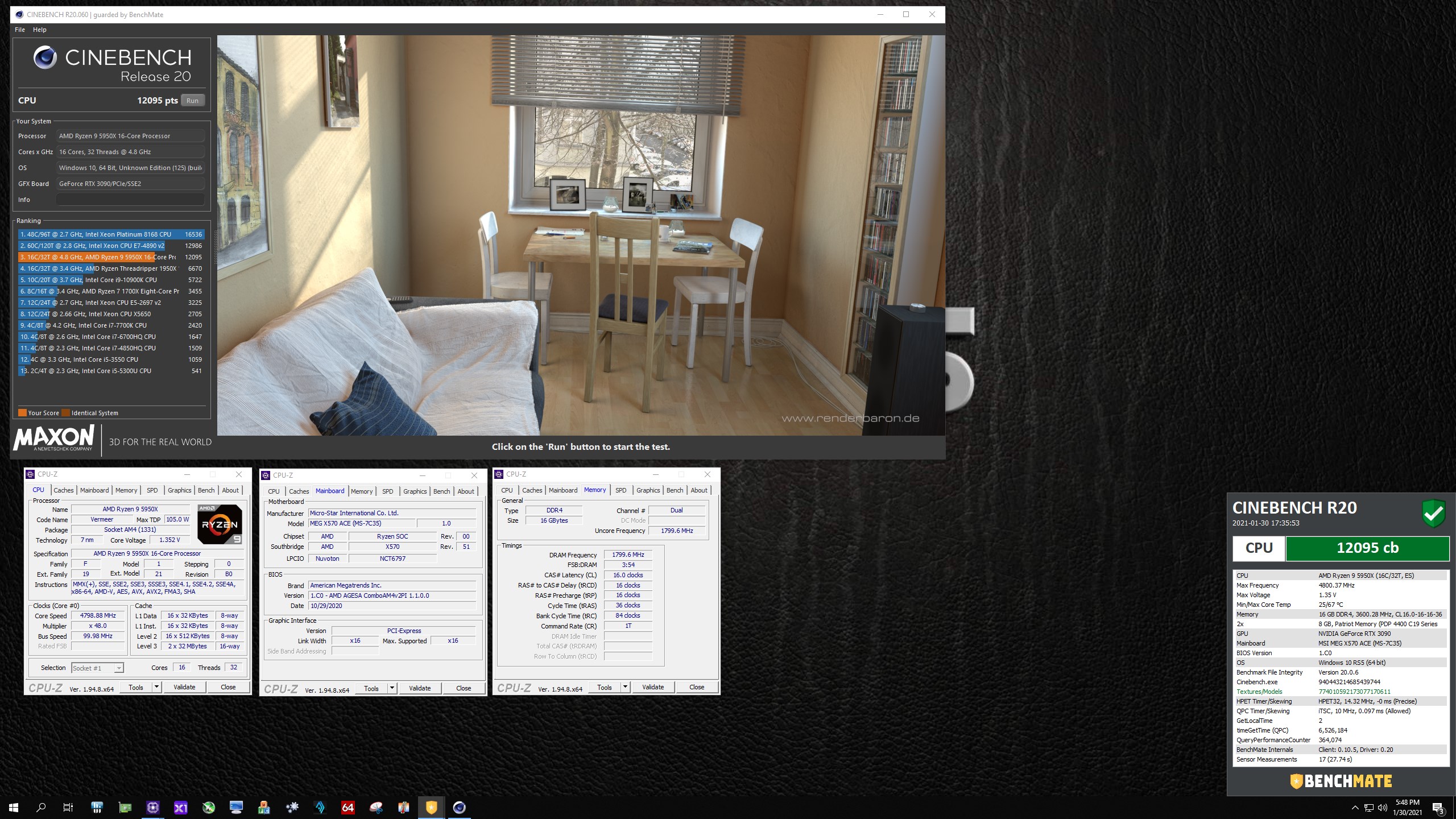
Task: Open the GPU-Z green graphics card icon
Action: [125, 807]
